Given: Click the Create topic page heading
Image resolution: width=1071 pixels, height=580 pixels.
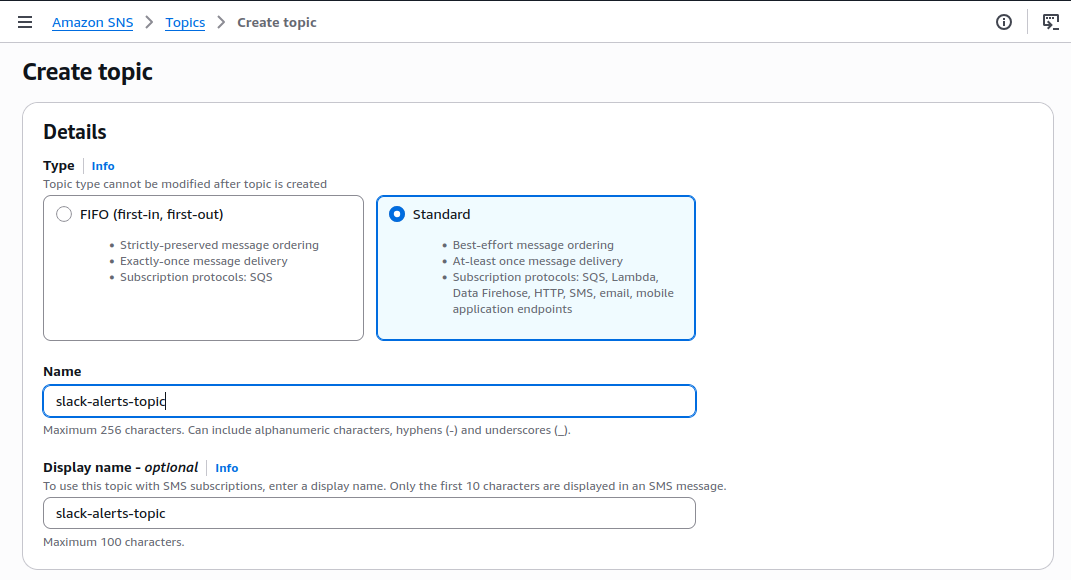Looking at the screenshot, I should (x=87, y=72).
